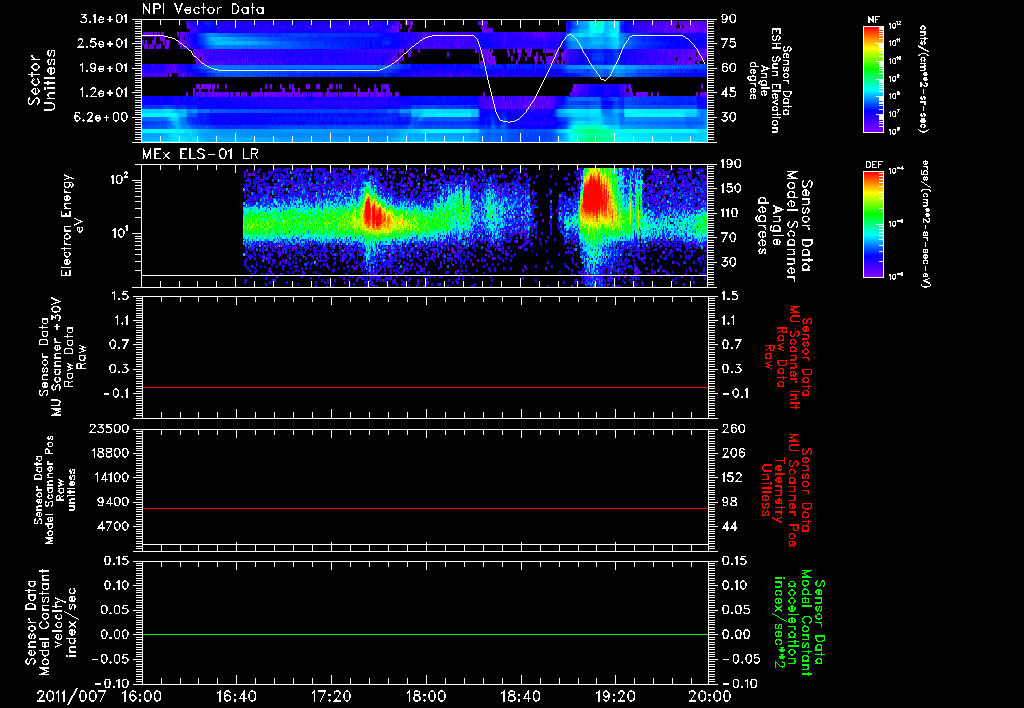
Task: Click the large red electron burst near 19:10
Action: pos(595,193)
